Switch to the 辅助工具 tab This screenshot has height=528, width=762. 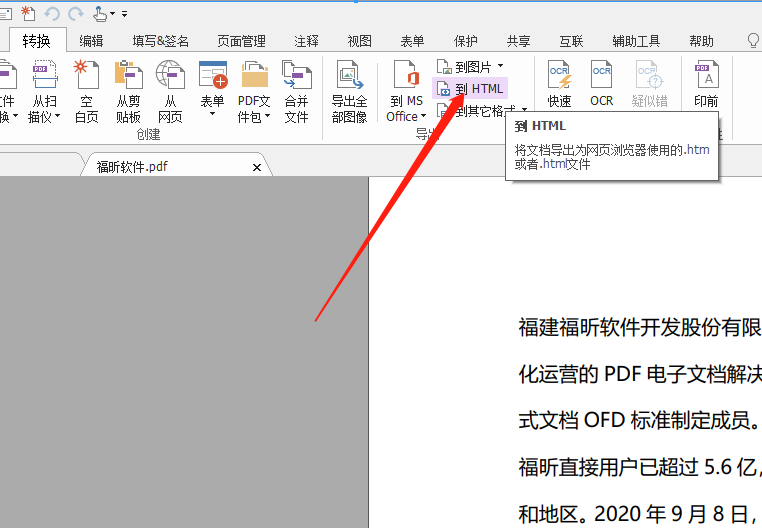click(636, 41)
